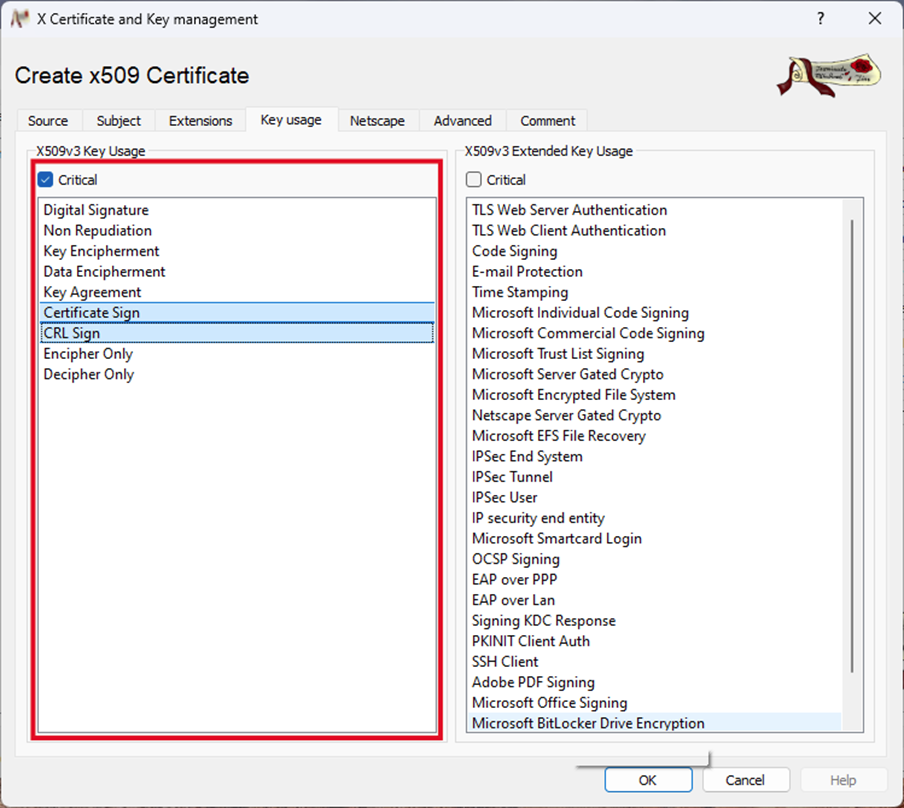
Task: Pick OCSP Signing from extended list
Action: coord(515,559)
